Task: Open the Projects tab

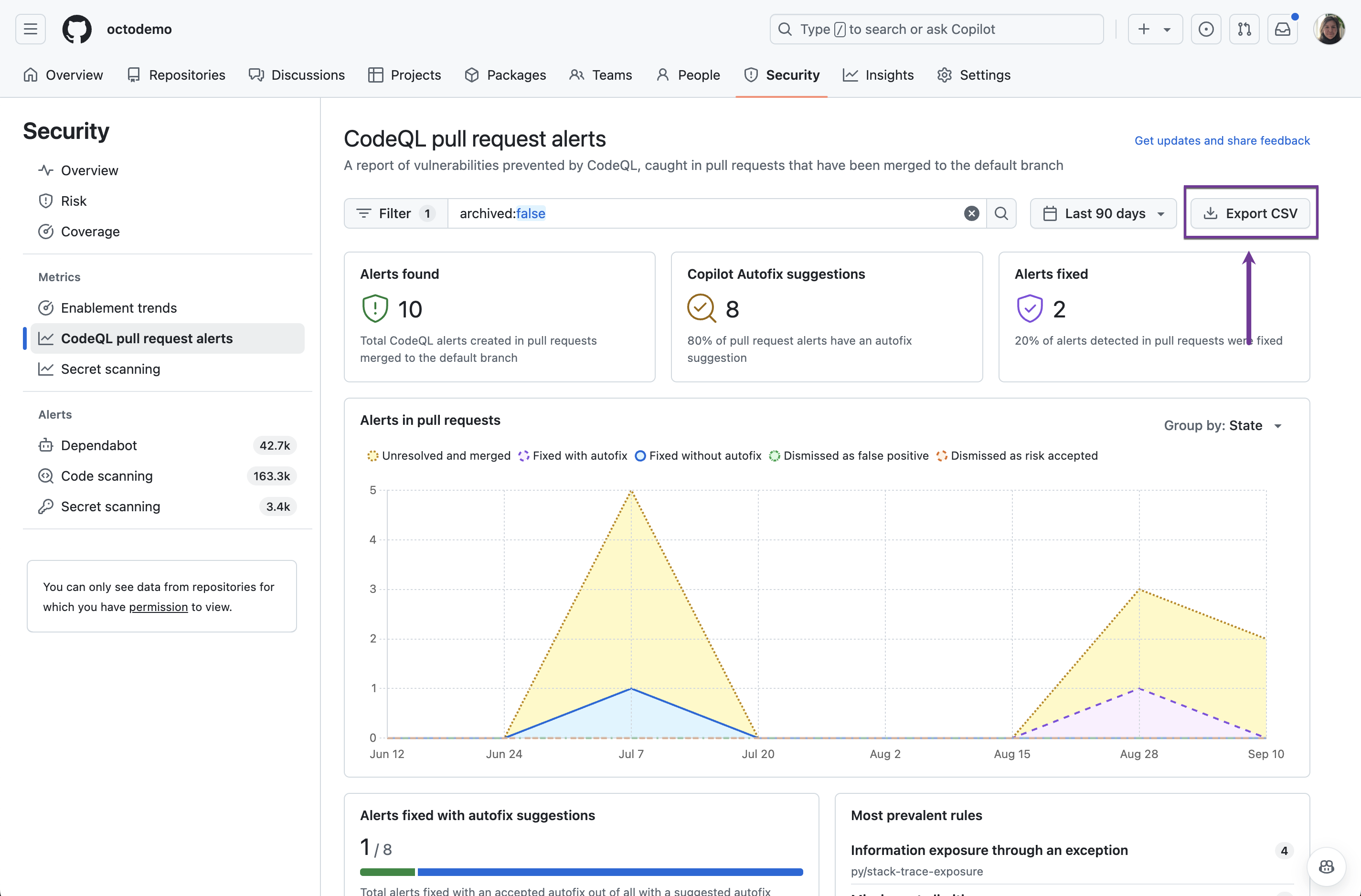Action: click(404, 75)
